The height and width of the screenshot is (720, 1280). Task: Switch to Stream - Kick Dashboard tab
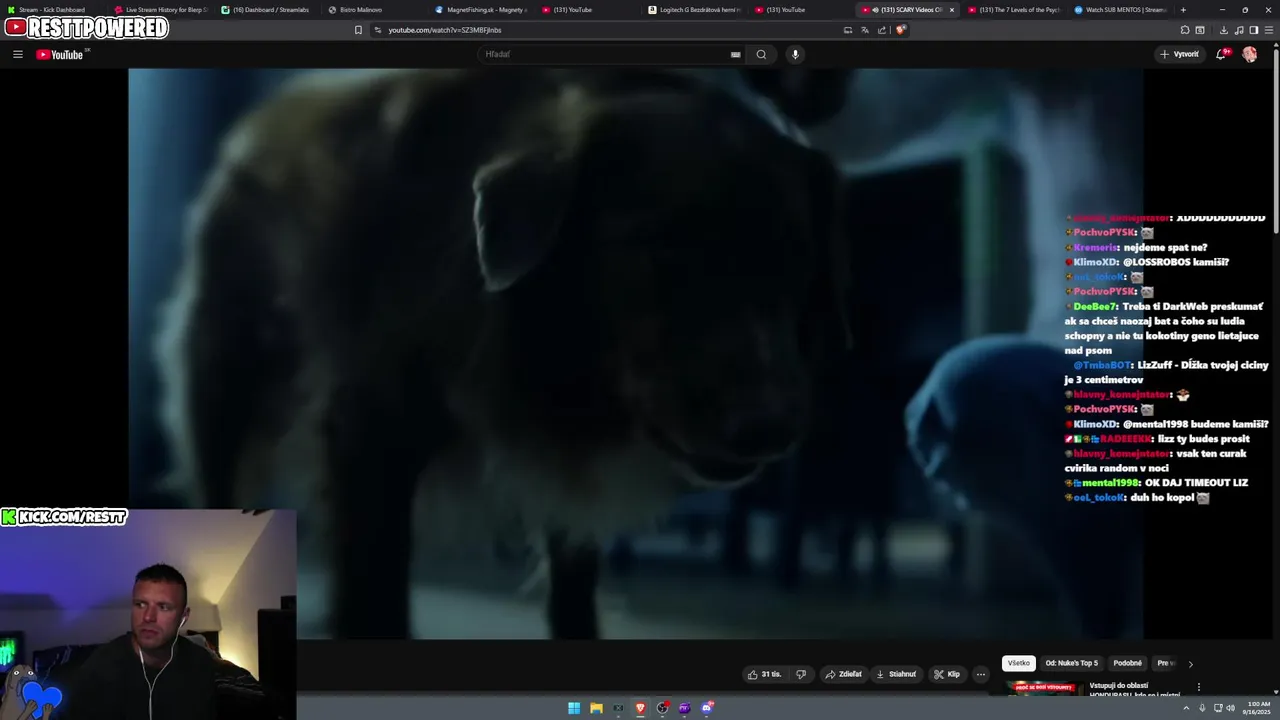[52, 10]
